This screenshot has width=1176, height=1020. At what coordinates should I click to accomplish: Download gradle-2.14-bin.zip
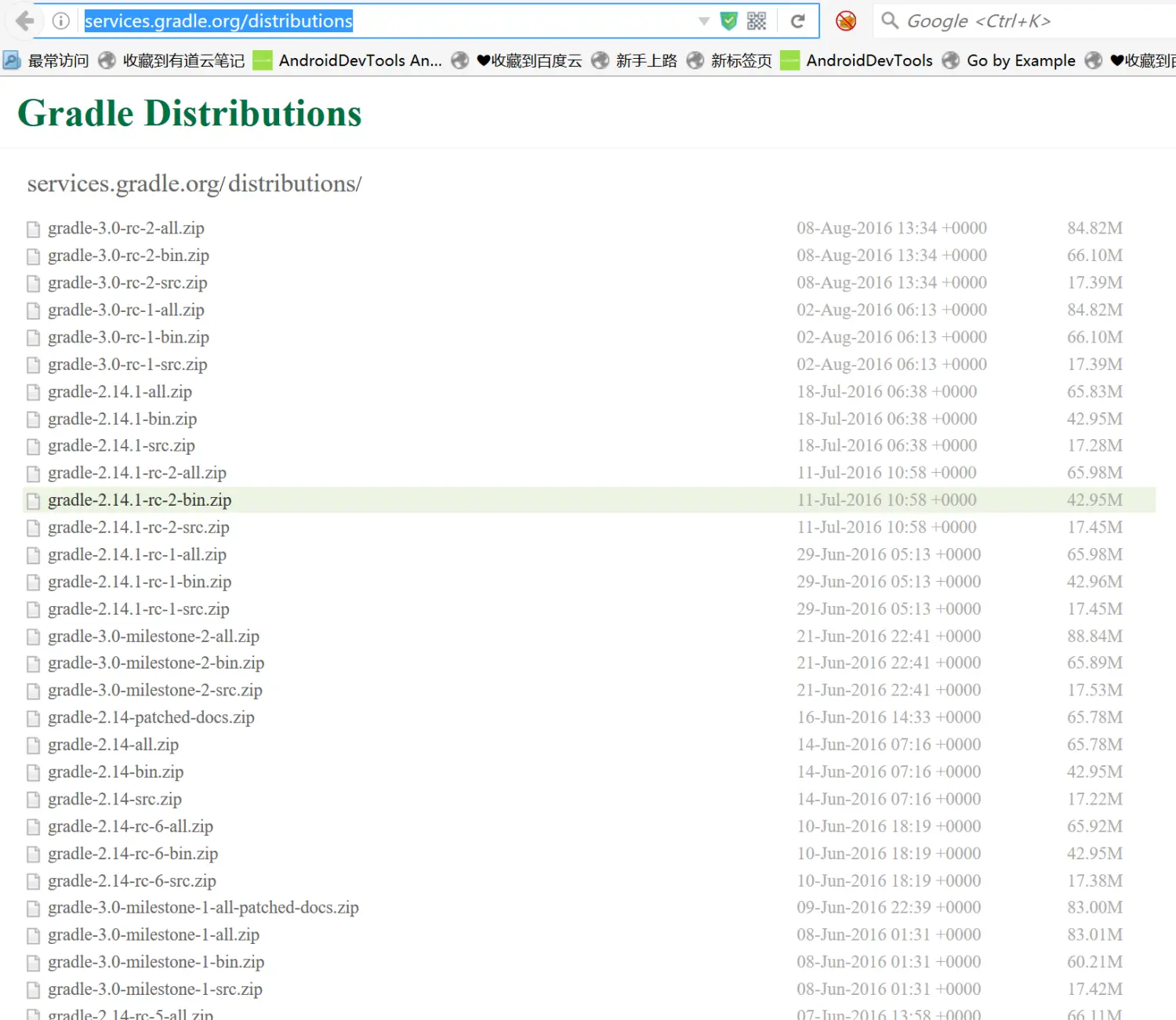coord(116,772)
